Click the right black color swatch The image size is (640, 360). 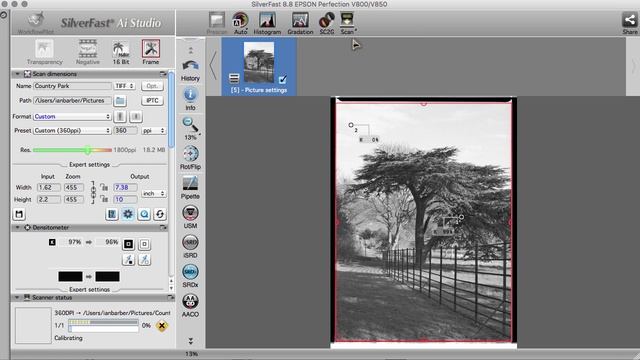107,276
